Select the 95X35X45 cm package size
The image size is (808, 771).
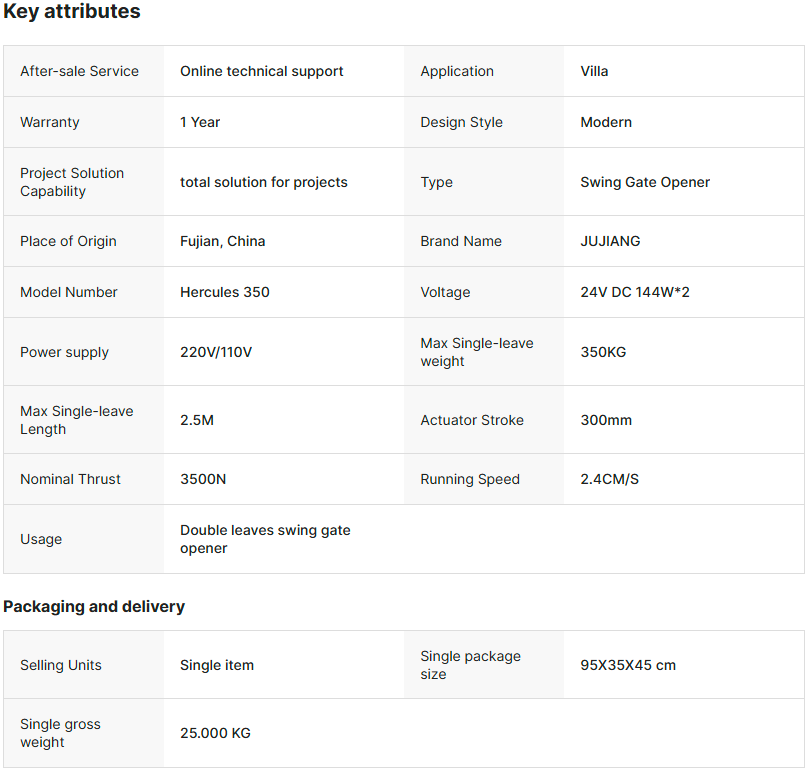tap(628, 665)
